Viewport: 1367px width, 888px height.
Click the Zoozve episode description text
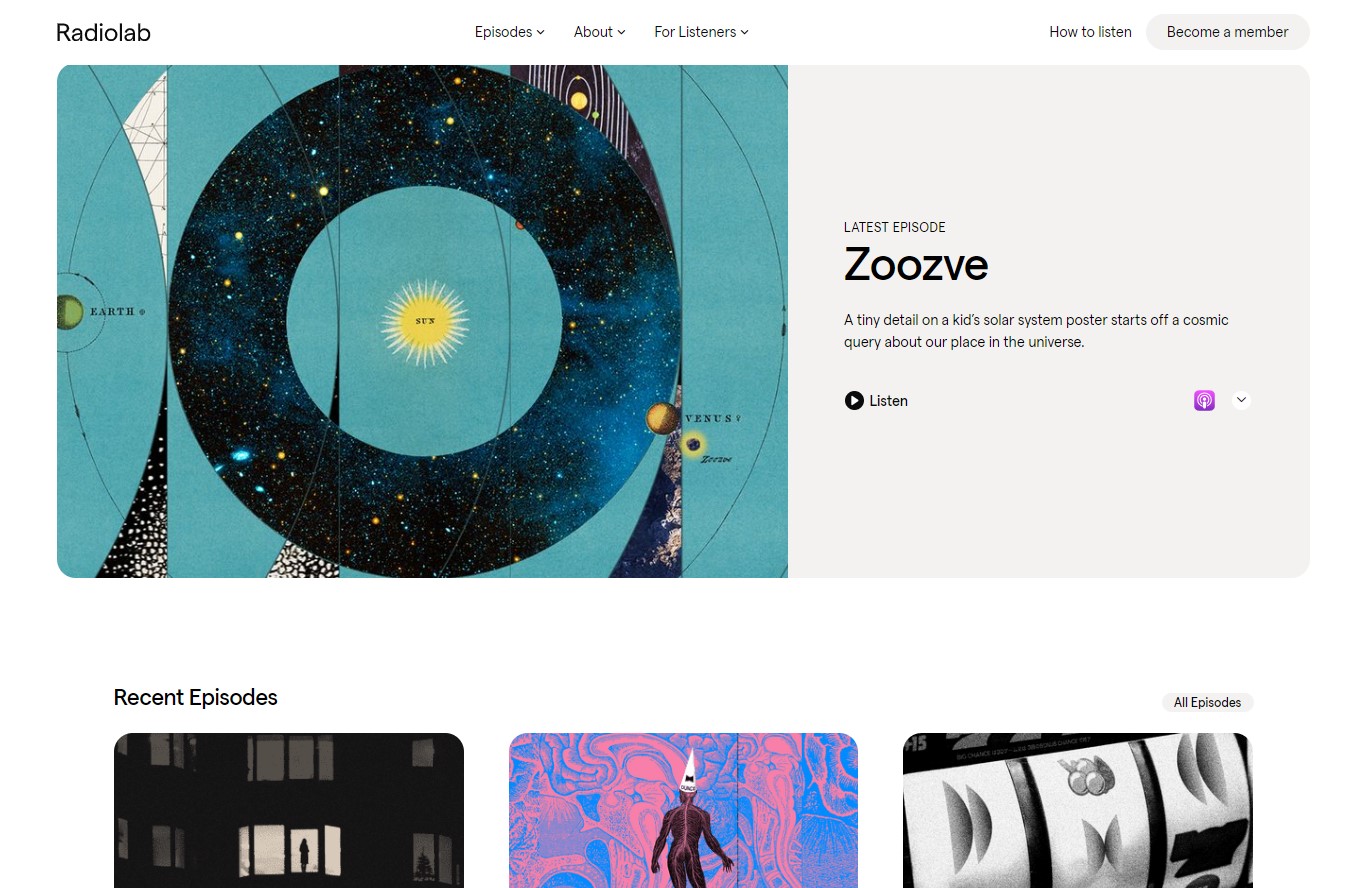(x=1036, y=331)
